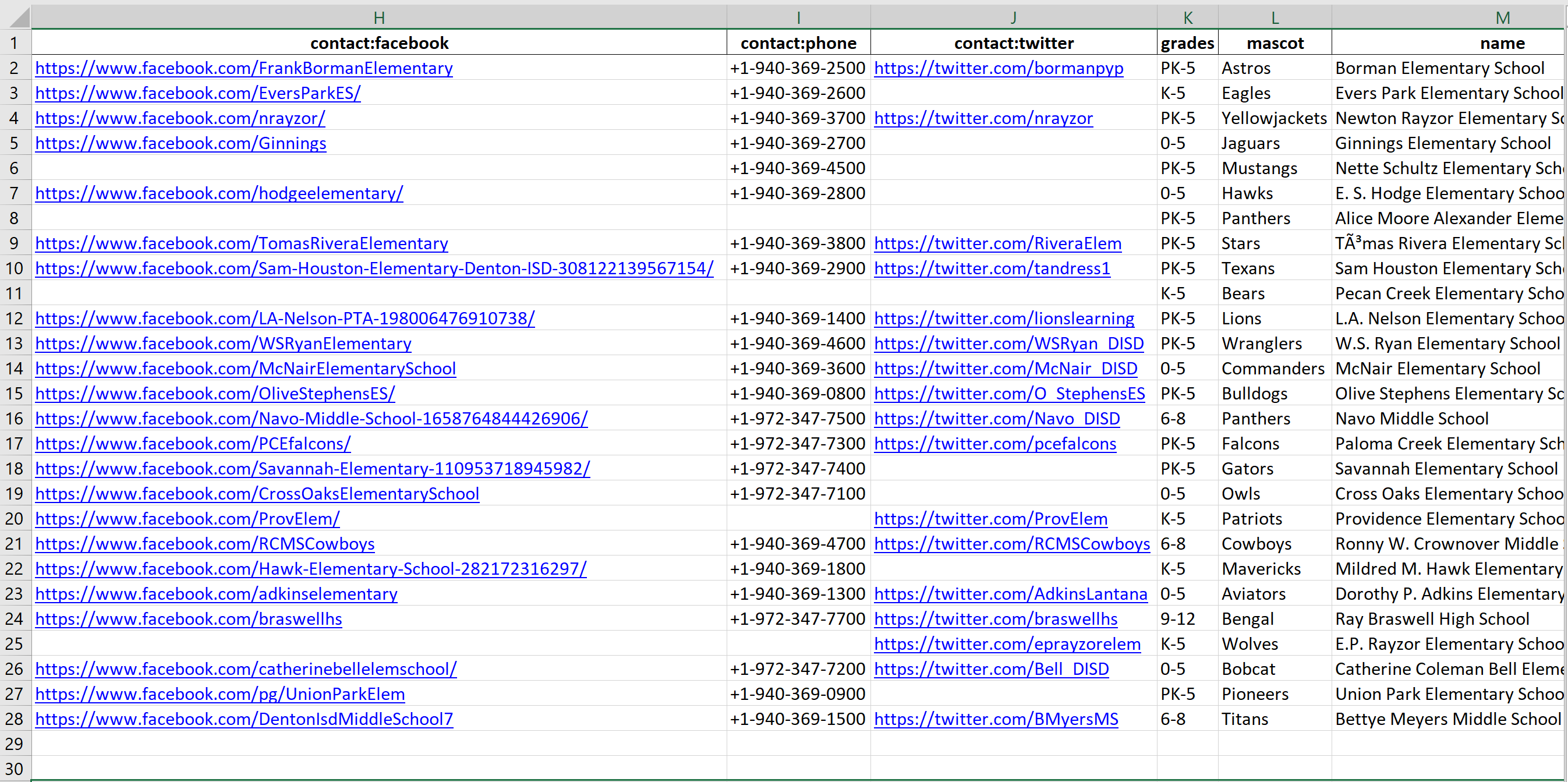Viewport: 1568px width, 782px height.
Task: Open the McNairElementarySchool Facebook link
Action: click(245, 369)
